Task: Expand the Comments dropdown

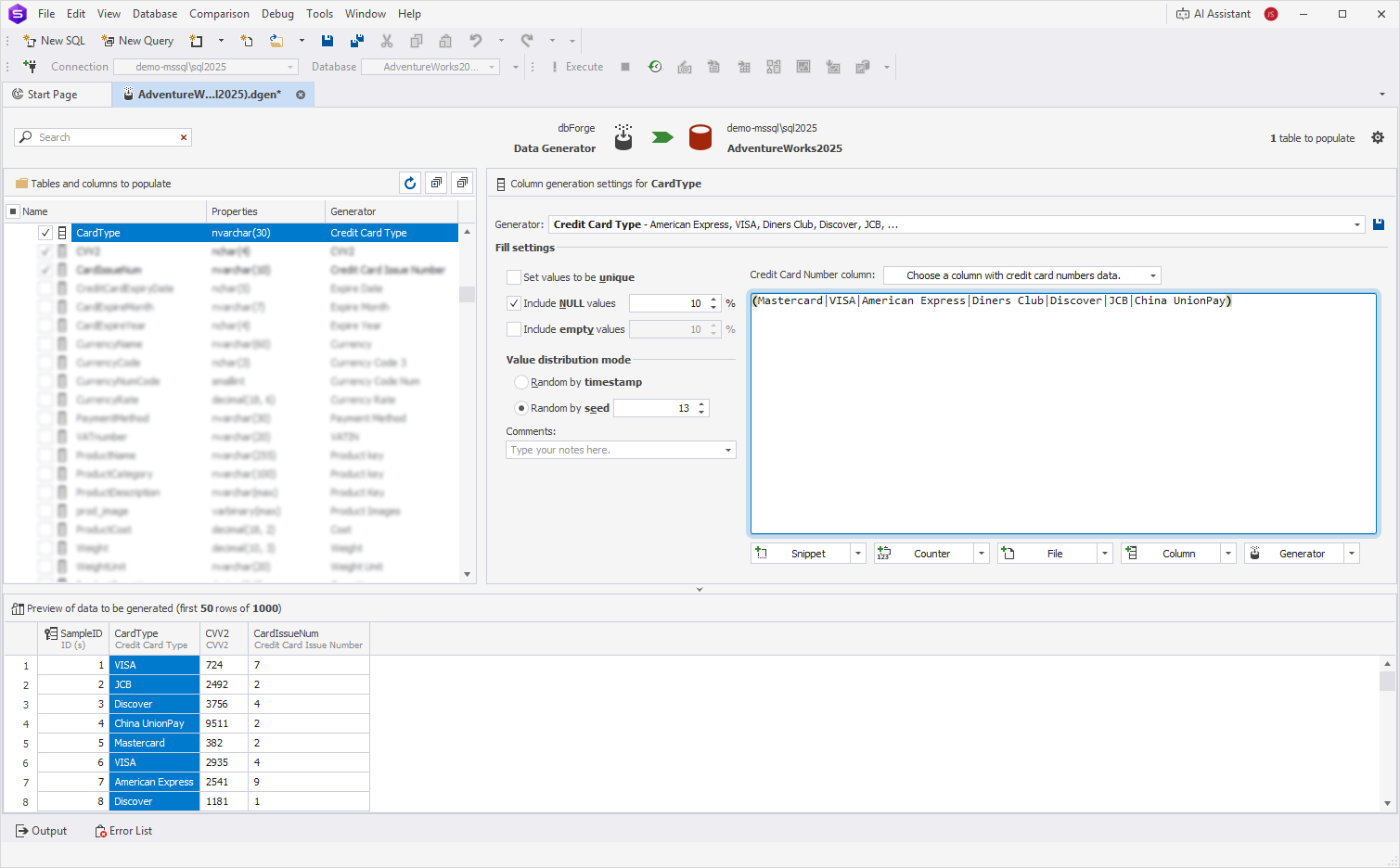Action: 728,450
